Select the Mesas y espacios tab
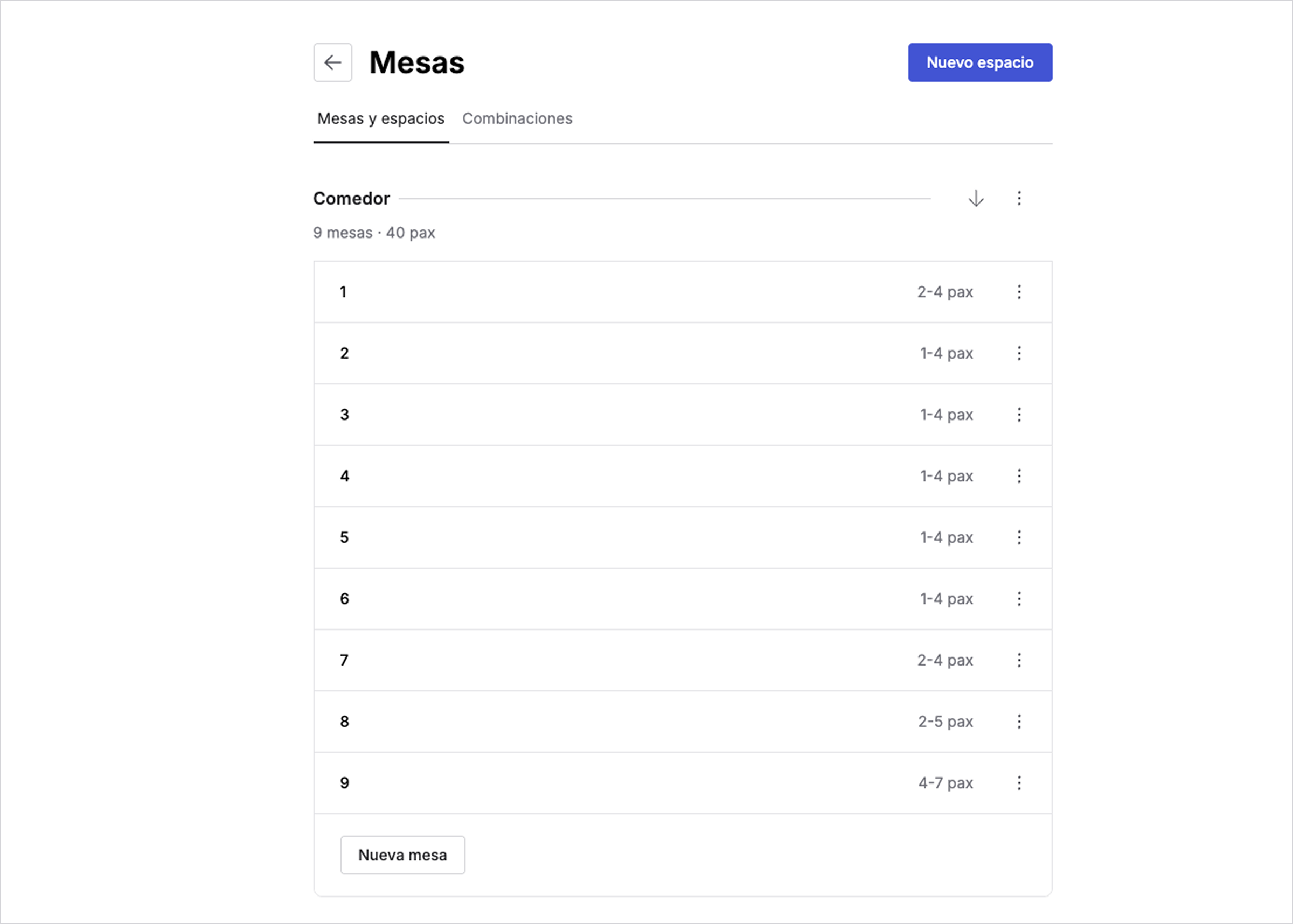This screenshot has height=924, width=1293. click(x=381, y=118)
